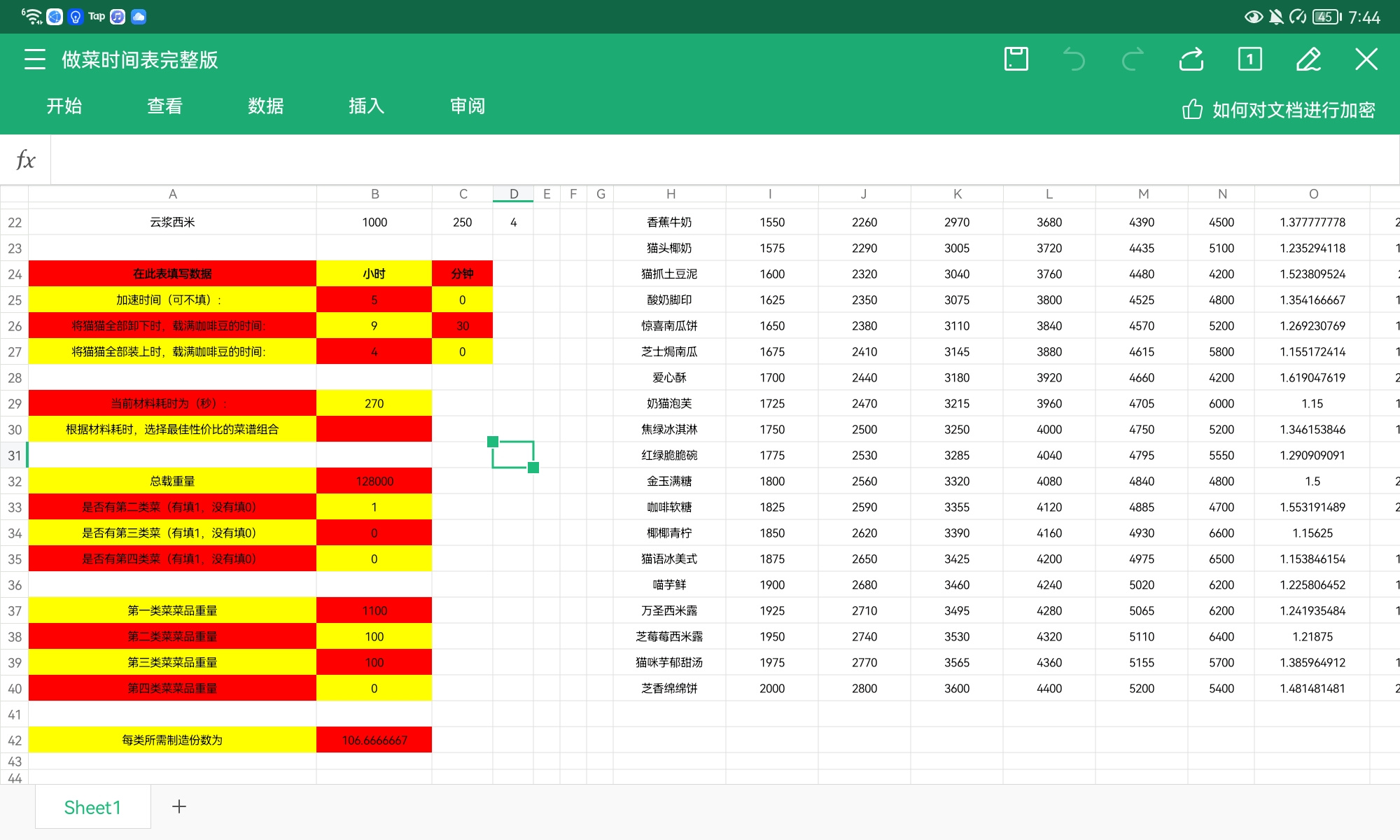This screenshot has width=1400, height=840.
Task: Click the fx function icon
Action: [25, 160]
